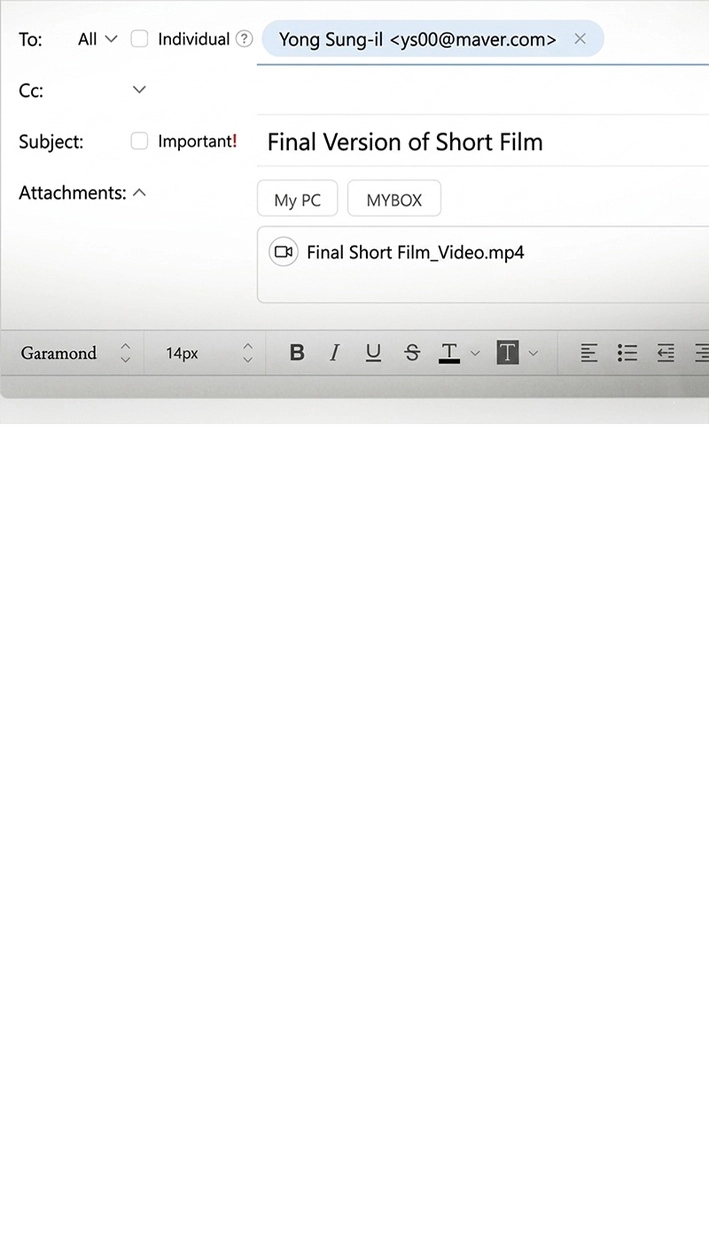This screenshot has width=709, height=1250.
Task: Select the Final Short Film_Video.mp4 attachment
Action: [415, 252]
